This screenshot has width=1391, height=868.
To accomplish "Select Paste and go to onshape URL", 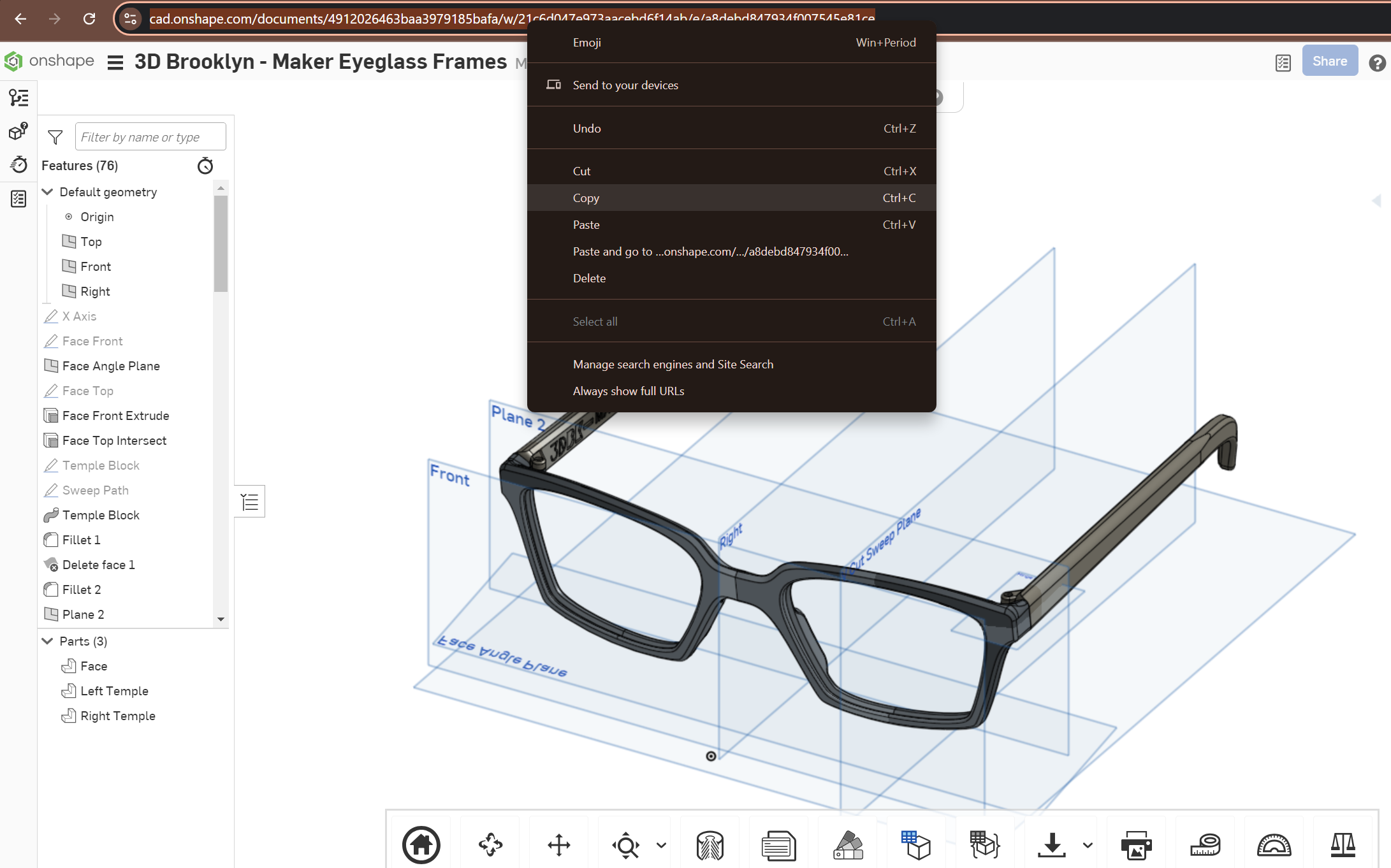I will pos(710,252).
